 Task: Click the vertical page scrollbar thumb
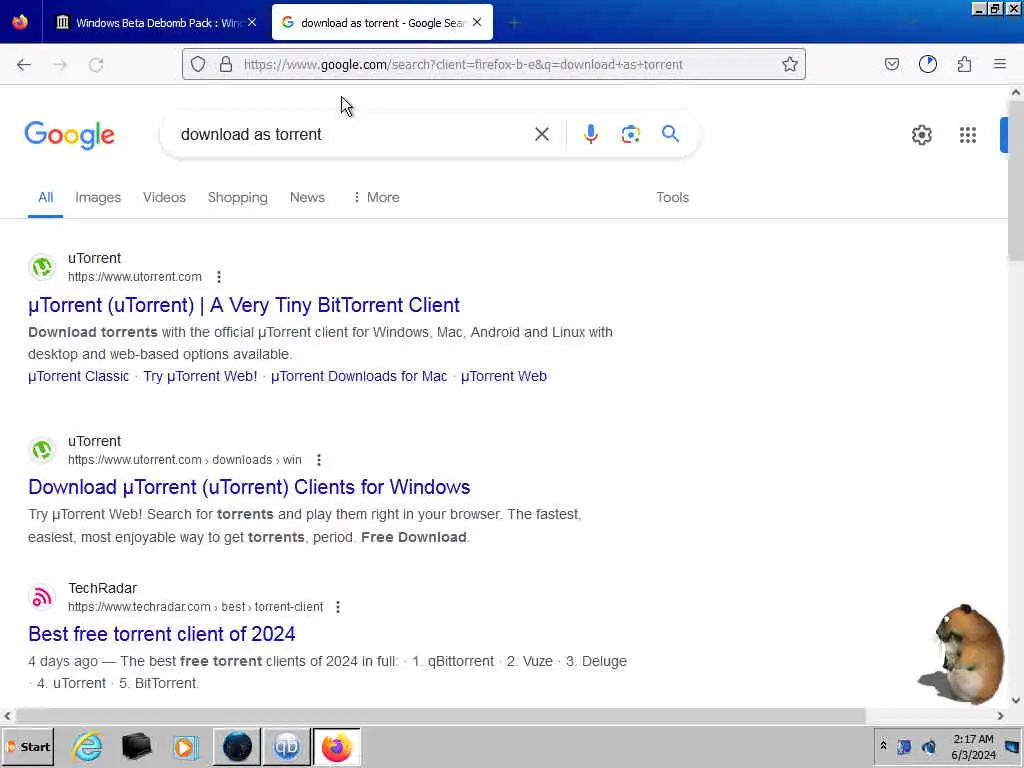(x=1016, y=180)
